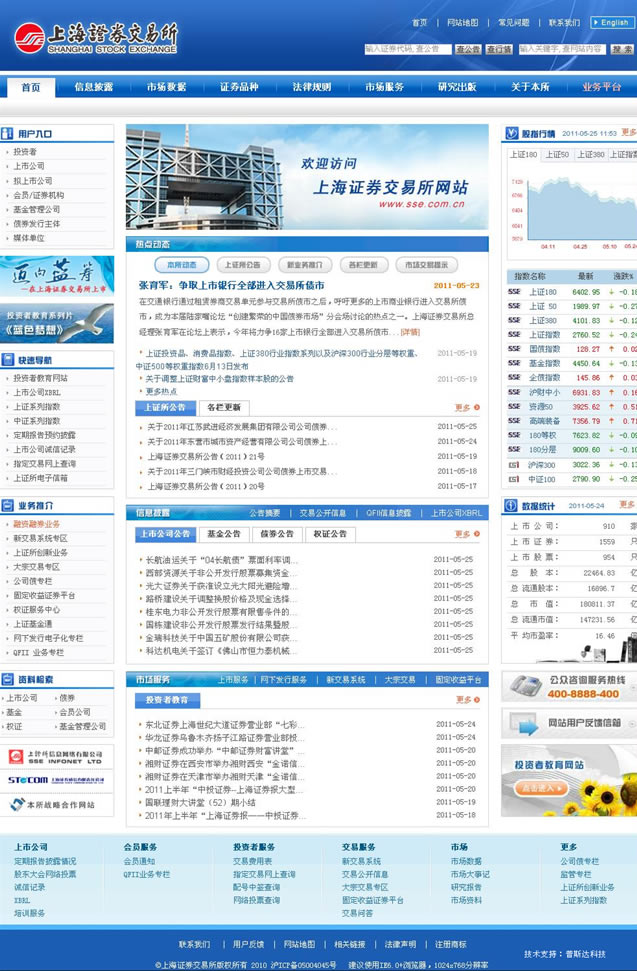Open footer 联系我们 link
Screen dimensions: 637x971
[x=194, y=944]
